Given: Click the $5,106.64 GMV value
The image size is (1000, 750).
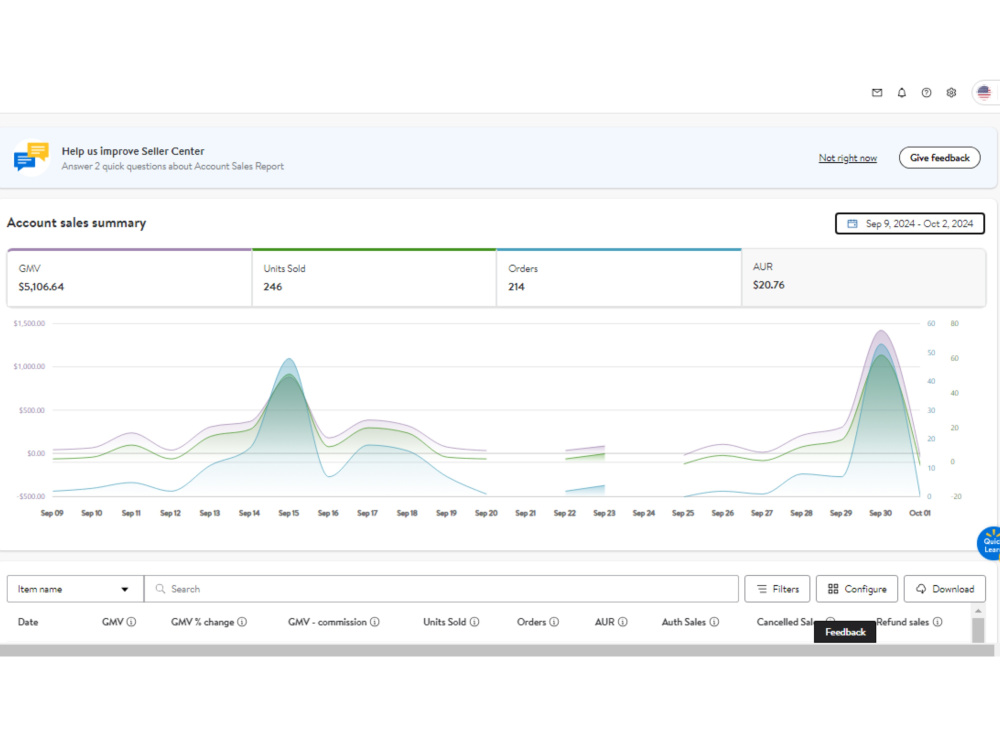Looking at the screenshot, I should click(x=41, y=287).
